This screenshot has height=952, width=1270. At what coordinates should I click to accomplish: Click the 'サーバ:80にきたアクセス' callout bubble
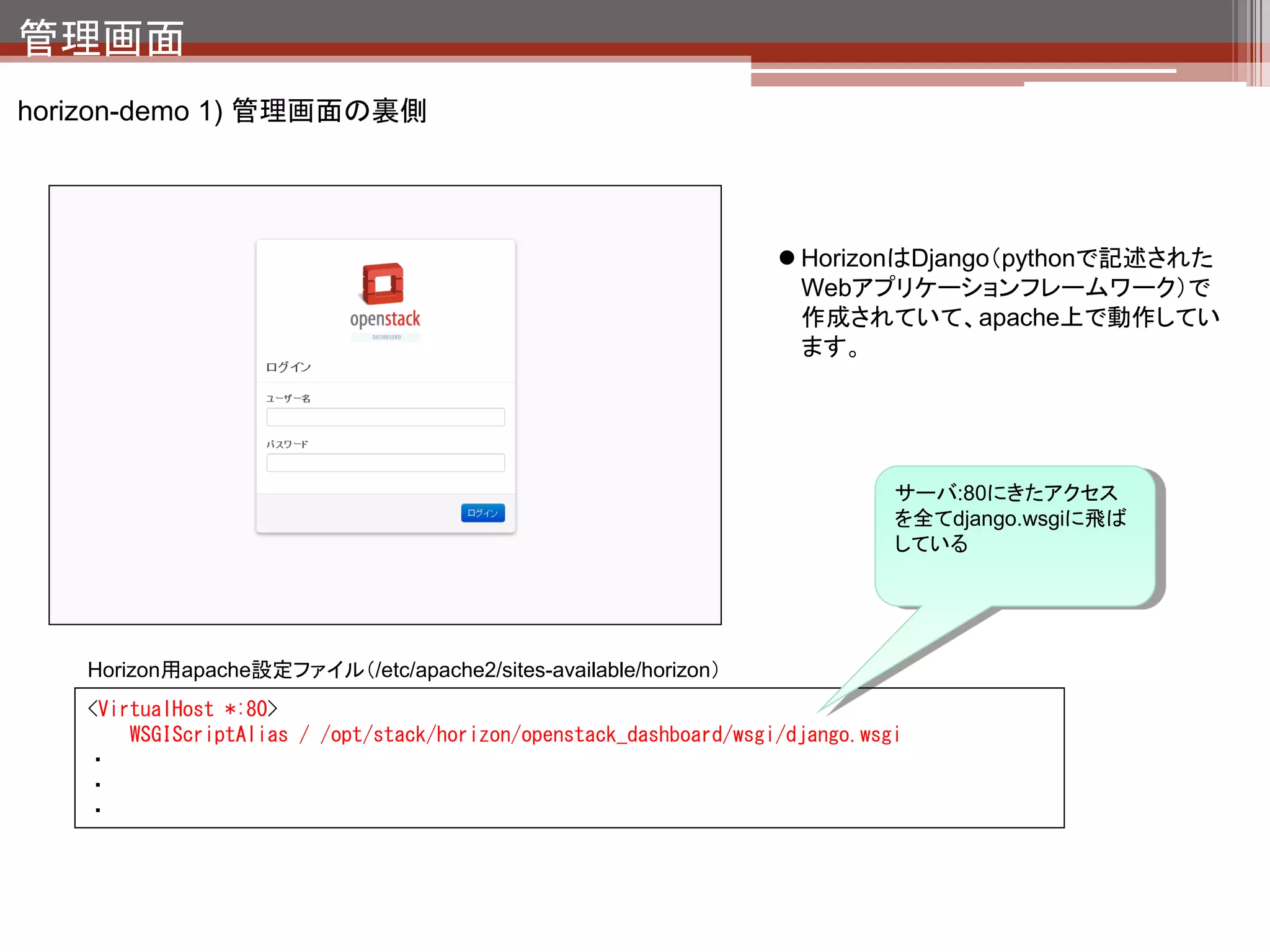(x=1015, y=536)
